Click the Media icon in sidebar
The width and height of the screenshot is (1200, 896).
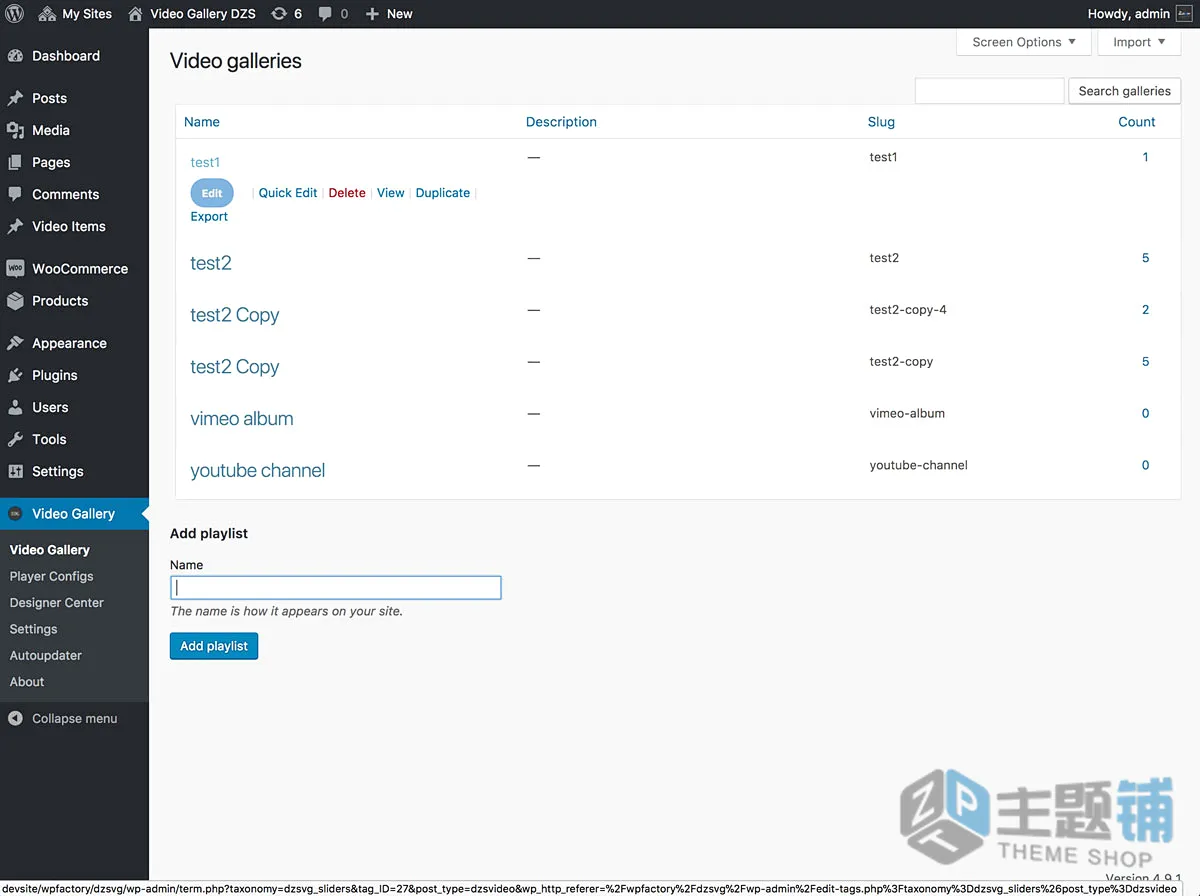[x=15, y=130]
